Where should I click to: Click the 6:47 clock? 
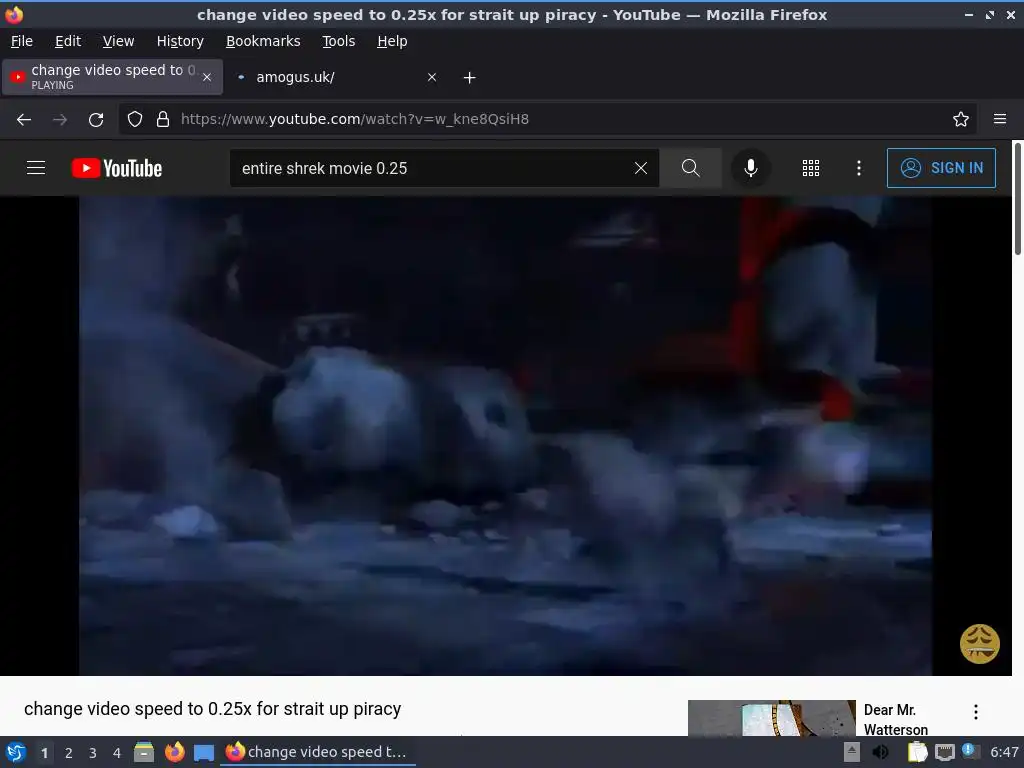[1004, 752]
